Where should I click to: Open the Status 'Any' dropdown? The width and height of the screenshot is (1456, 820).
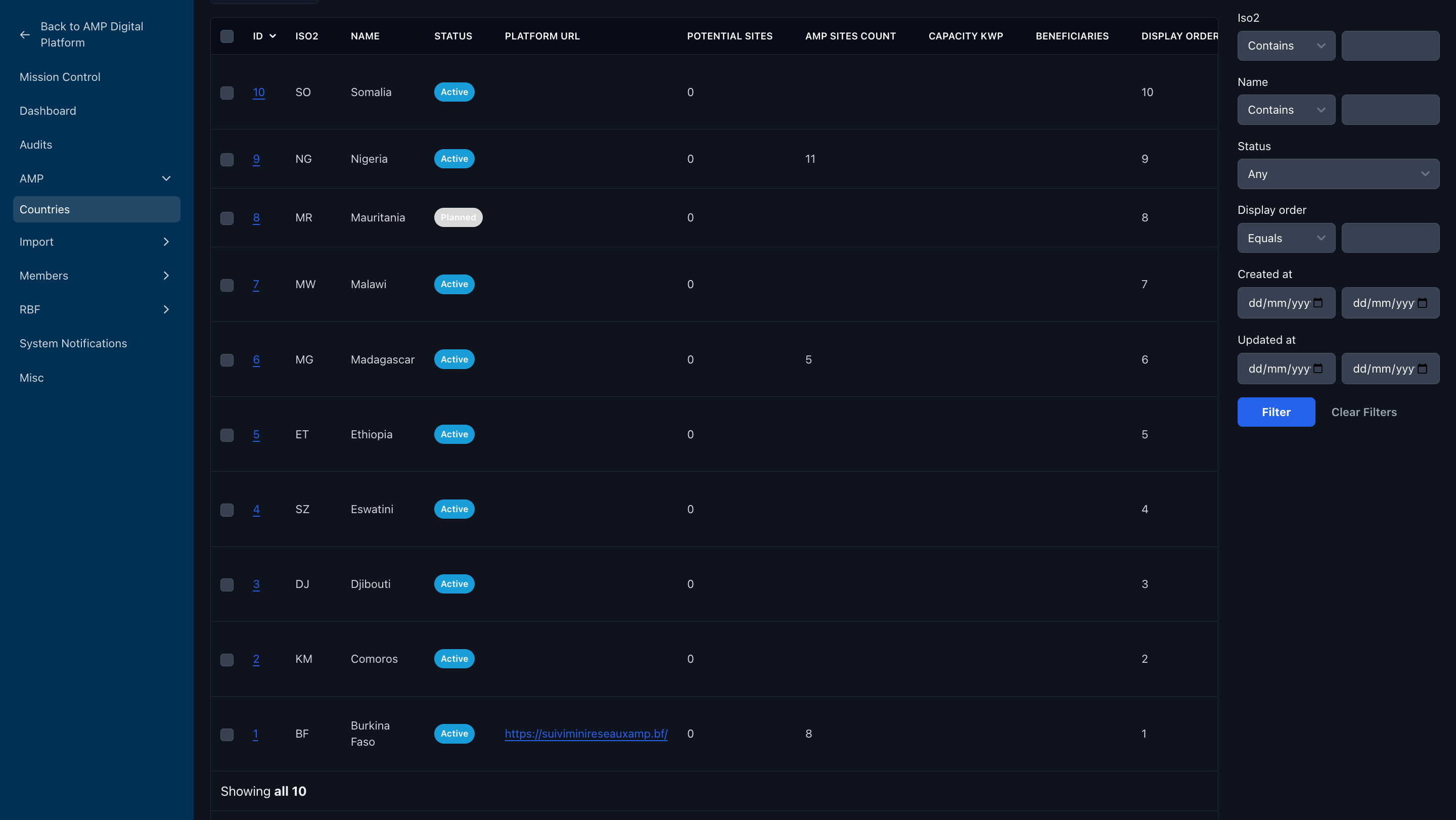coord(1338,174)
